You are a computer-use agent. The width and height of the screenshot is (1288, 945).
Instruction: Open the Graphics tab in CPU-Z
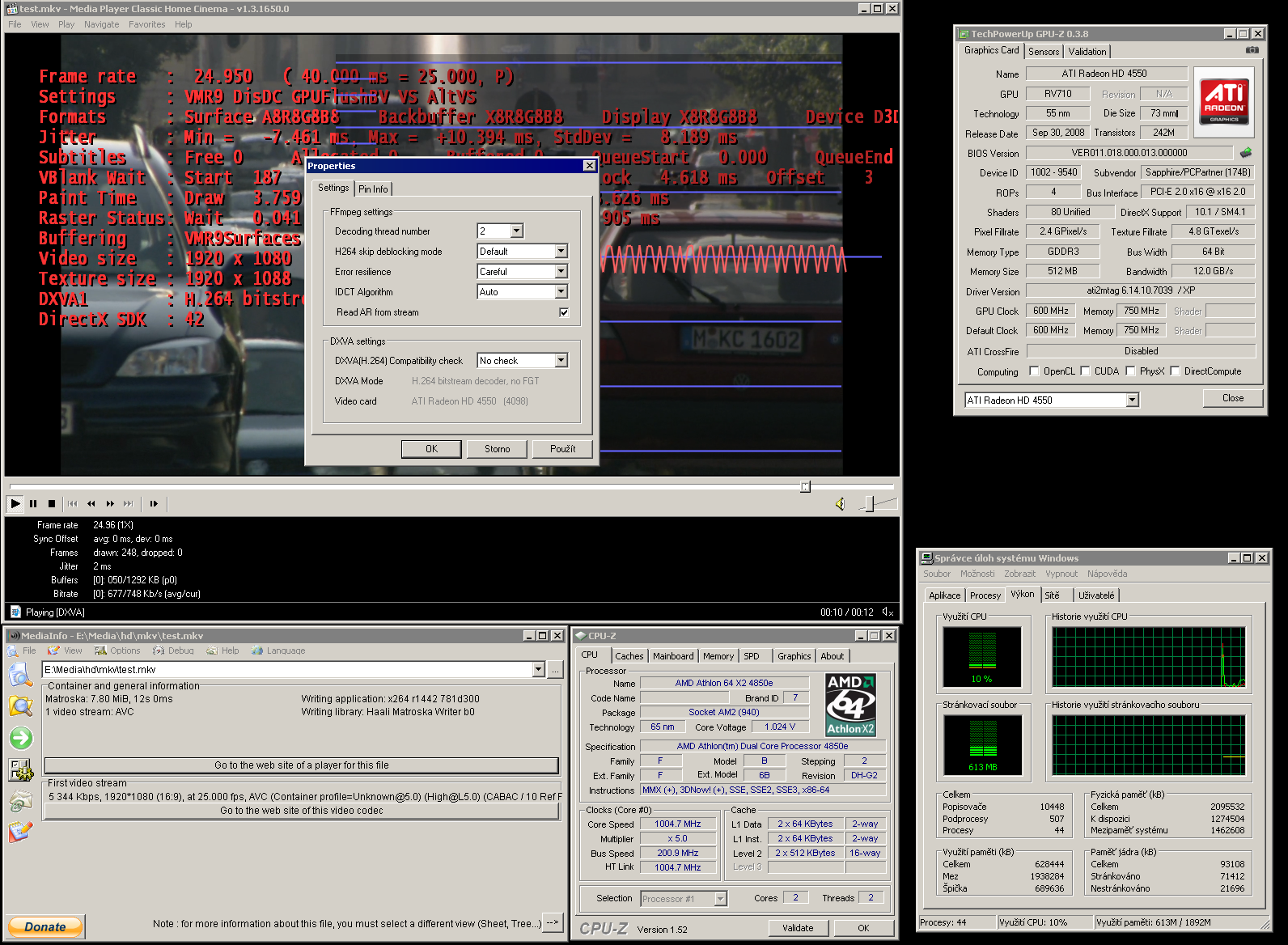pos(794,656)
